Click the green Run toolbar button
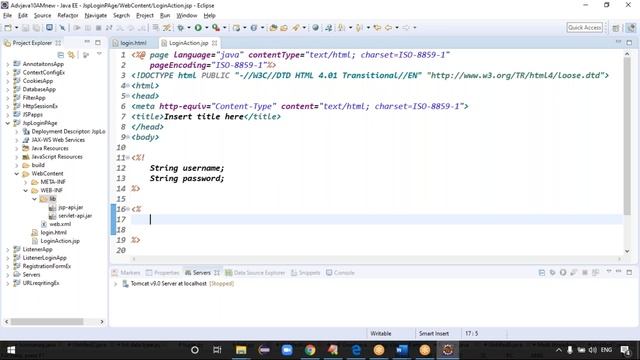This screenshot has height=360, width=640. 198,28
